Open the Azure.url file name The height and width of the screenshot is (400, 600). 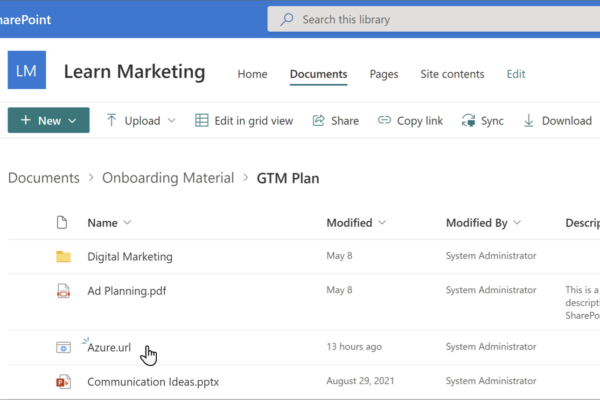(109, 347)
